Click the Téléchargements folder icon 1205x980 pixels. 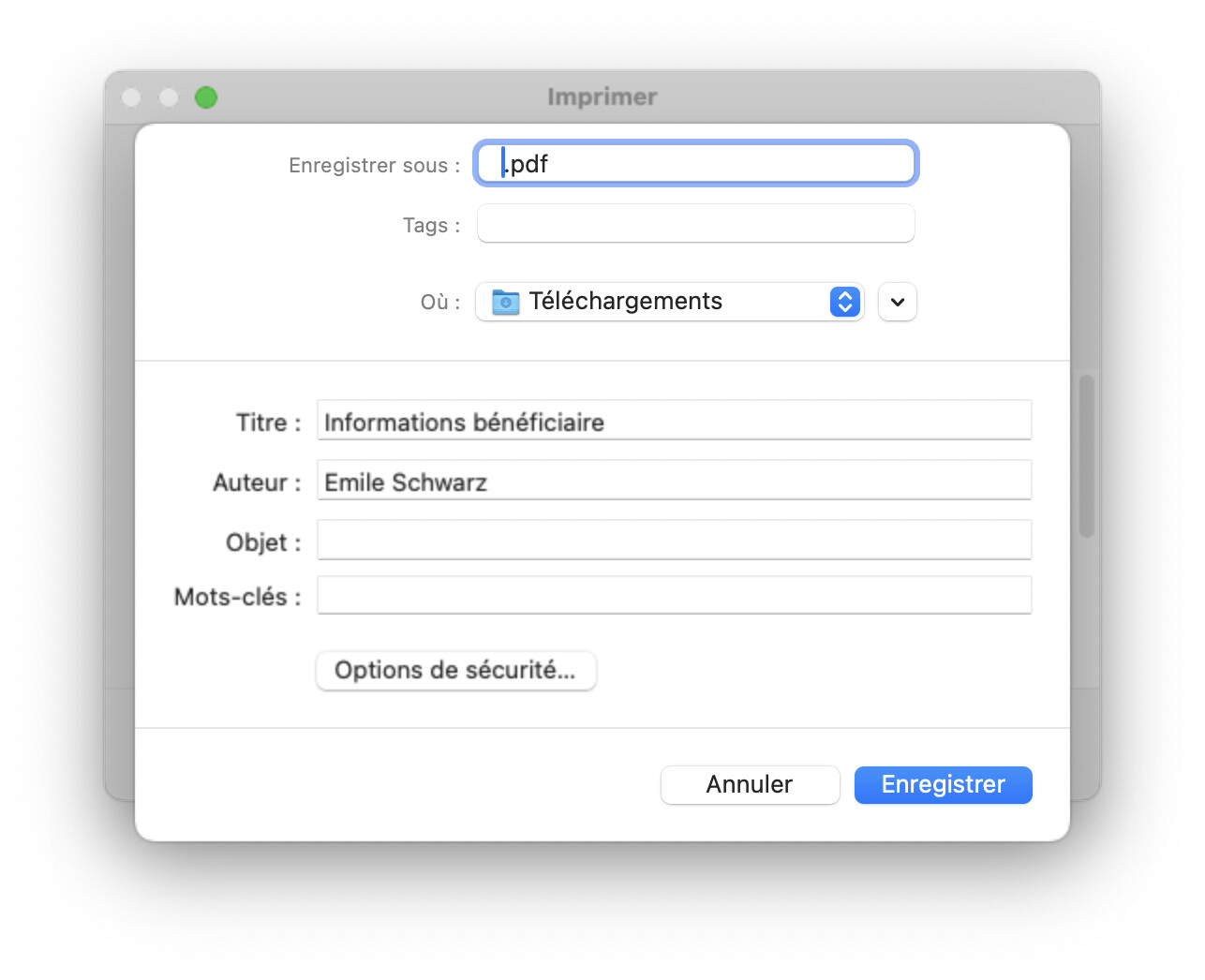506,302
